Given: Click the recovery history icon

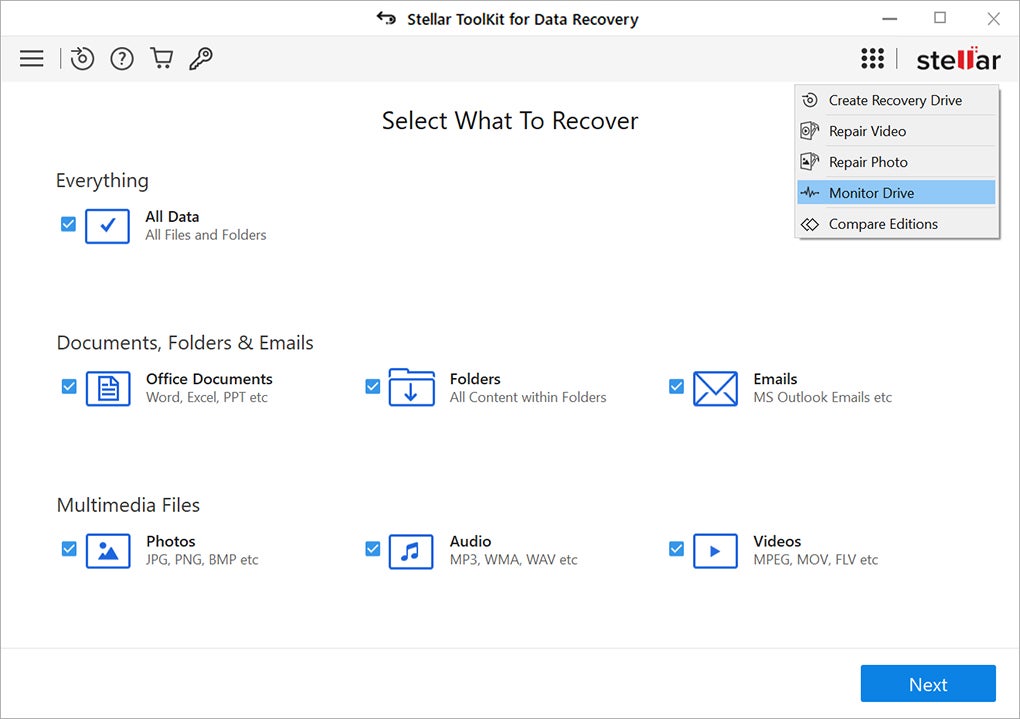Looking at the screenshot, I should (81, 58).
